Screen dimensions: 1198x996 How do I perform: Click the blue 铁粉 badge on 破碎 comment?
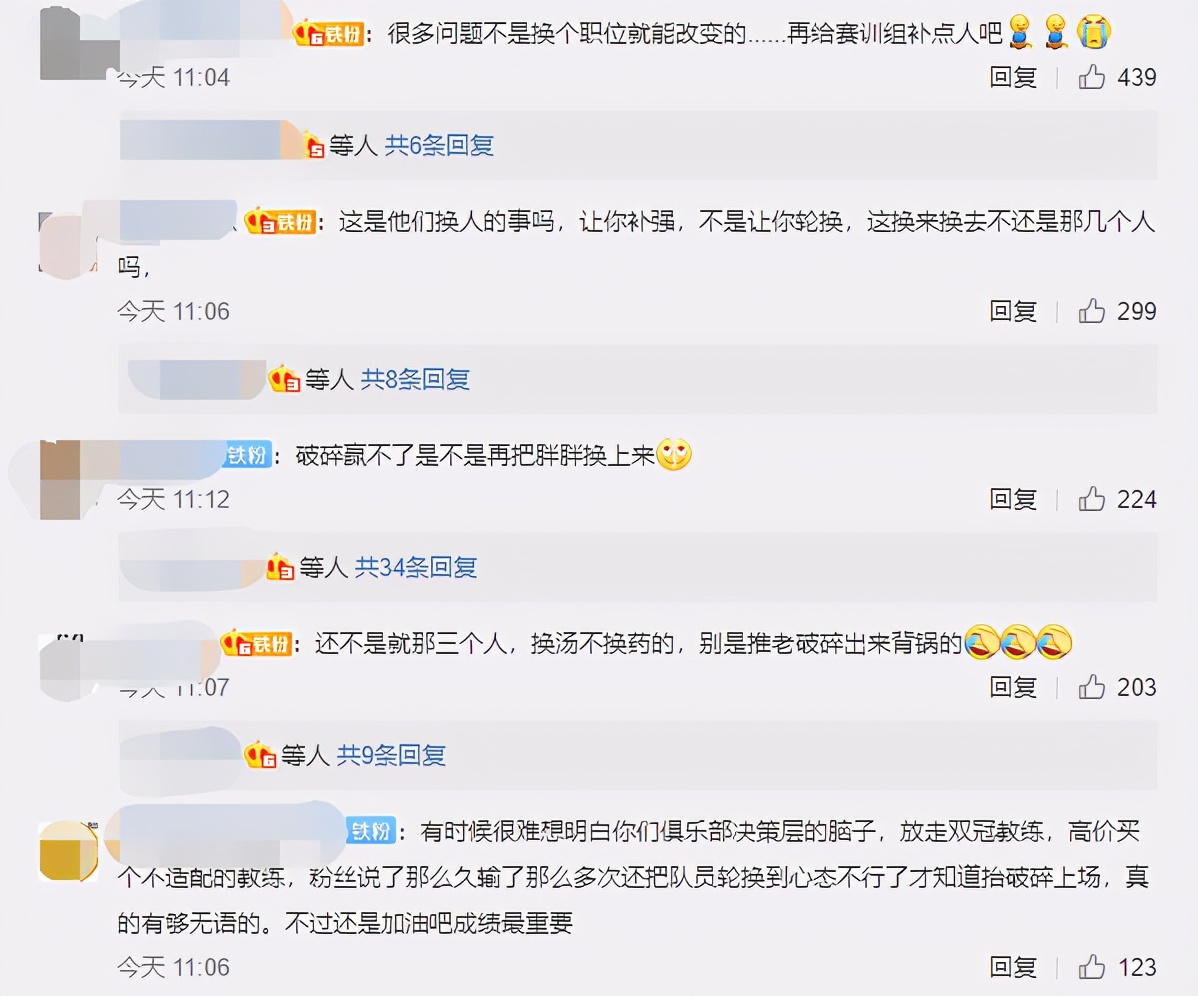tap(248, 456)
